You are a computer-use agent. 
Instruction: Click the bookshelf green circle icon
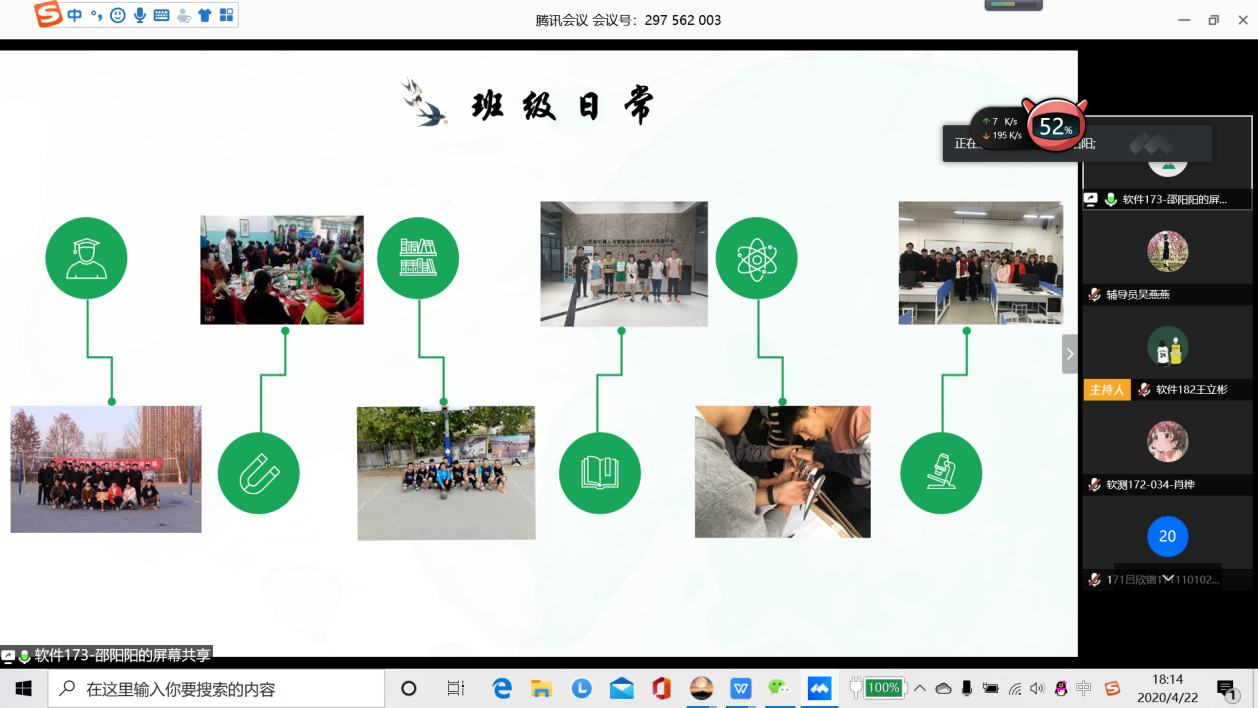point(418,258)
